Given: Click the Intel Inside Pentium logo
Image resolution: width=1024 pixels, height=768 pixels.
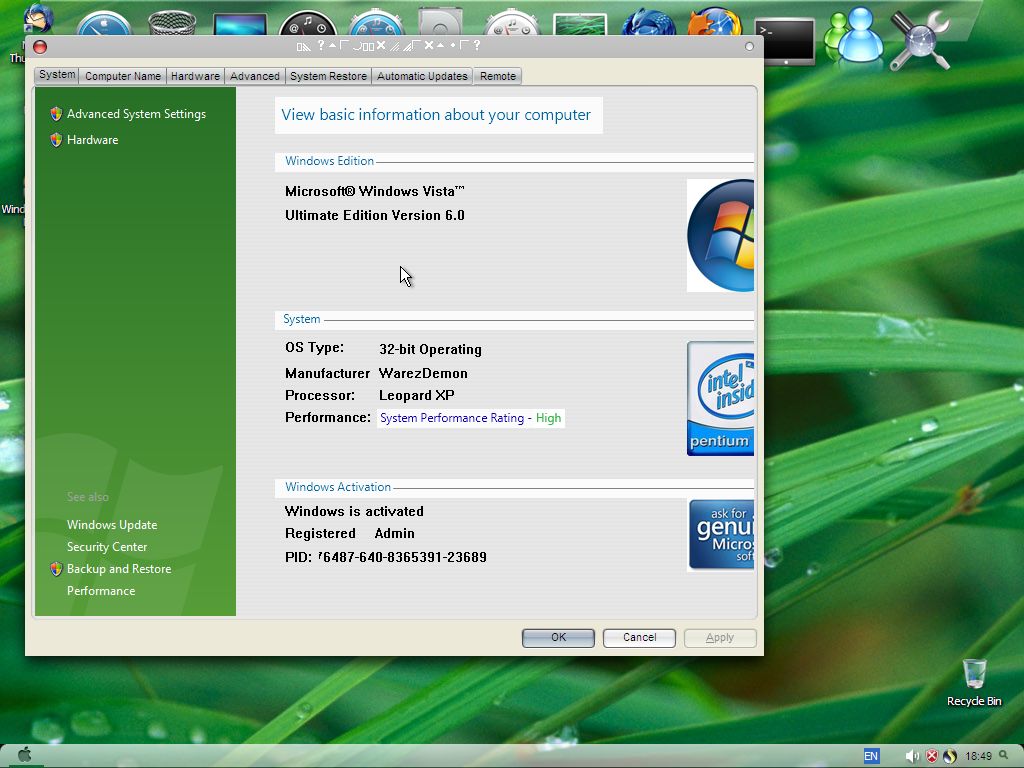Looking at the screenshot, I should pyautogui.click(x=720, y=398).
